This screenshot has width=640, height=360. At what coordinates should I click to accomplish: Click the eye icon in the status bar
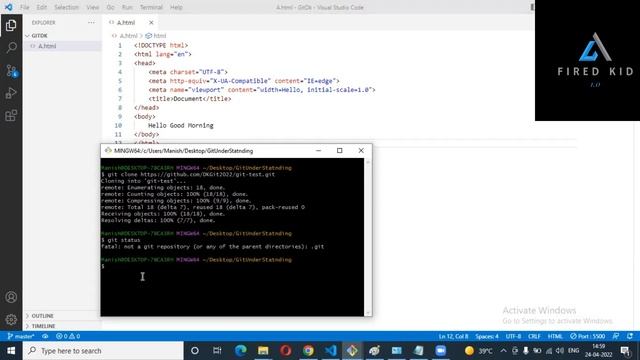coord(45,336)
